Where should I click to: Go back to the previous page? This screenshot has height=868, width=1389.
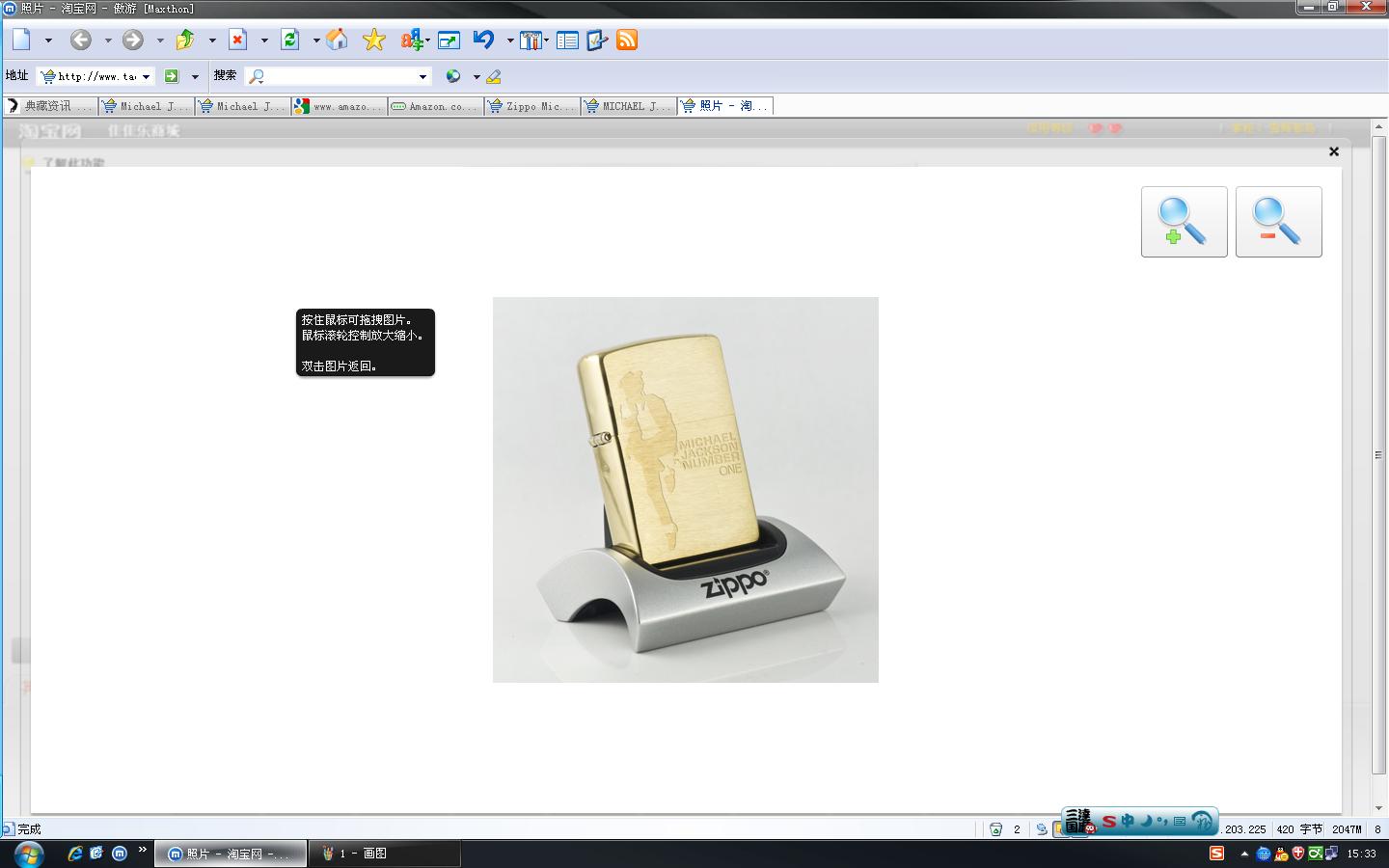click(x=81, y=40)
